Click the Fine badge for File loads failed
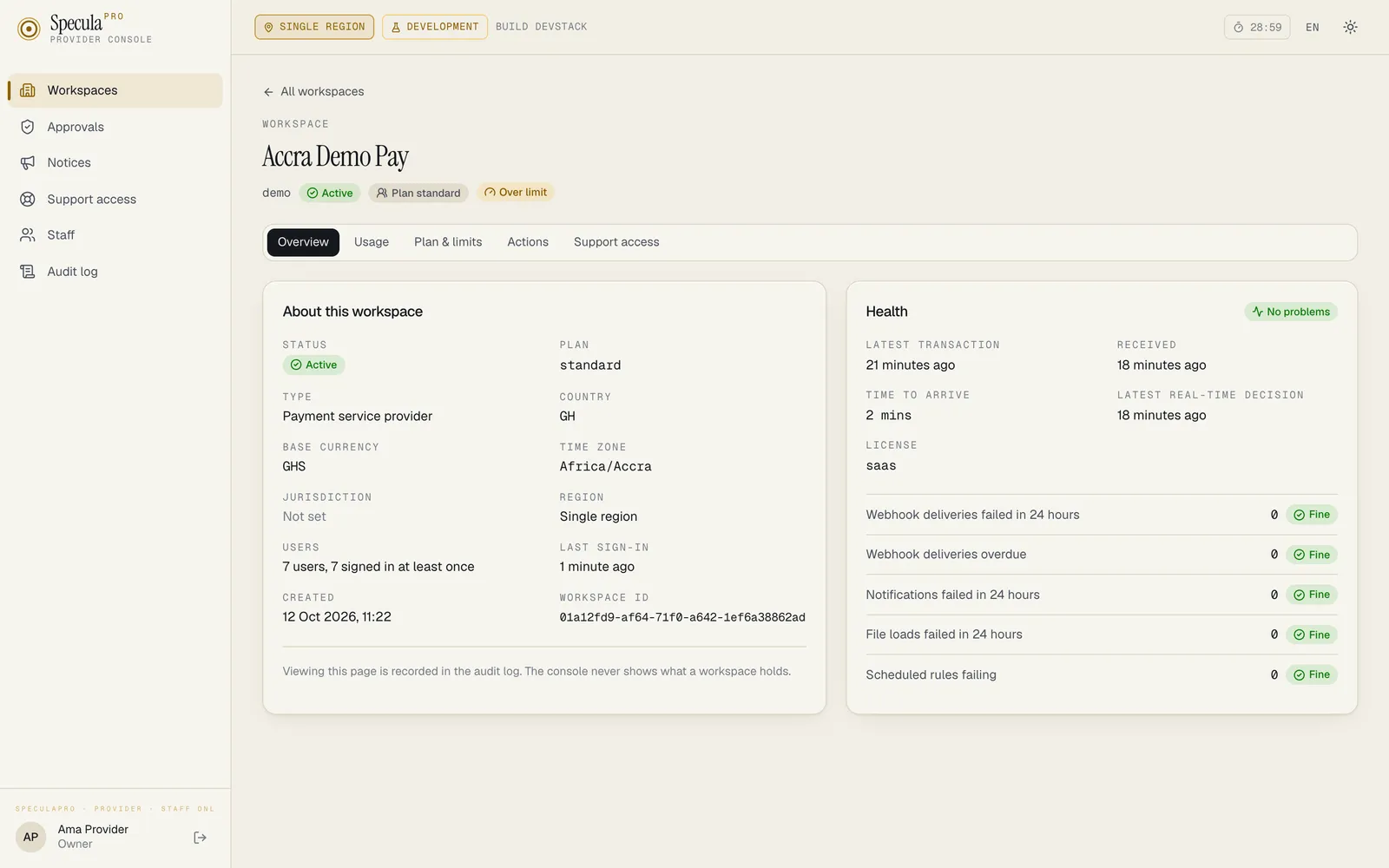The image size is (1389, 868). pyautogui.click(x=1312, y=635)
